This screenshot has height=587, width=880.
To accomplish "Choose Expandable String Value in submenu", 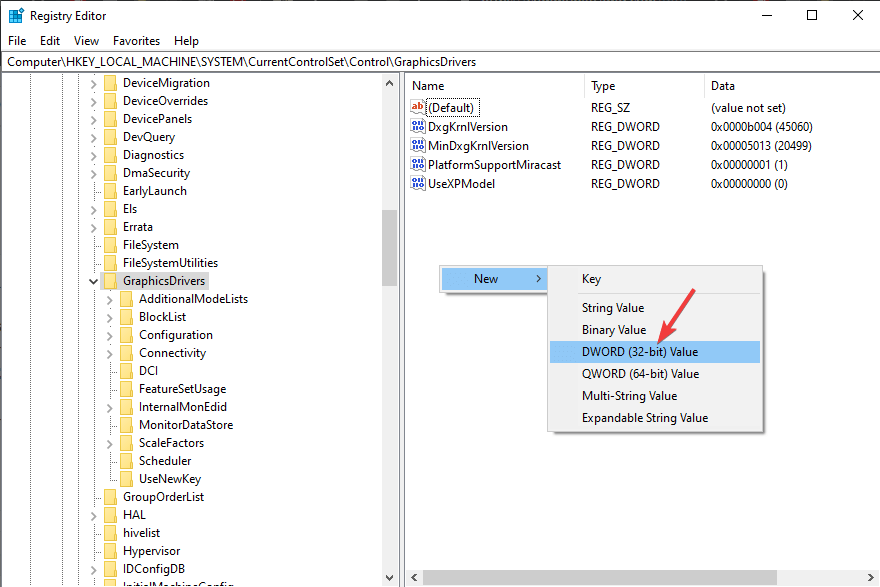I will [x=654, y=418].
